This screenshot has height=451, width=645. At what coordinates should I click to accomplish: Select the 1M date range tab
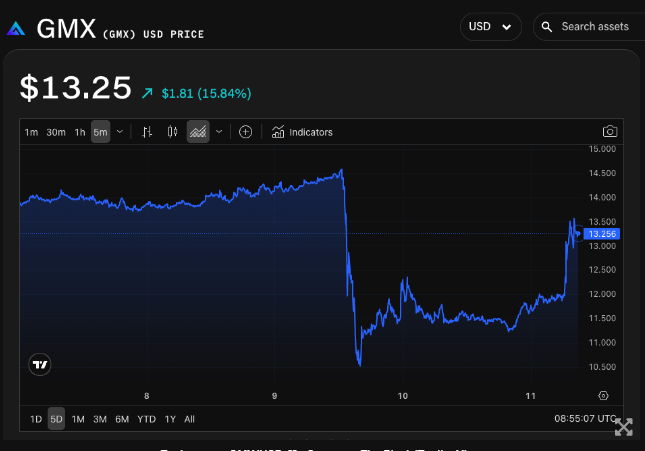[x=78, y=419]
